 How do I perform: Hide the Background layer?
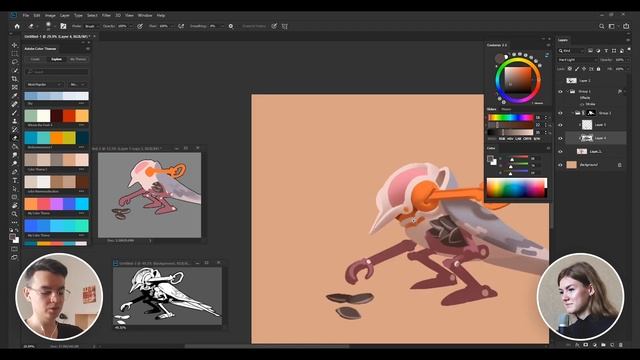[x=560, y=165]
